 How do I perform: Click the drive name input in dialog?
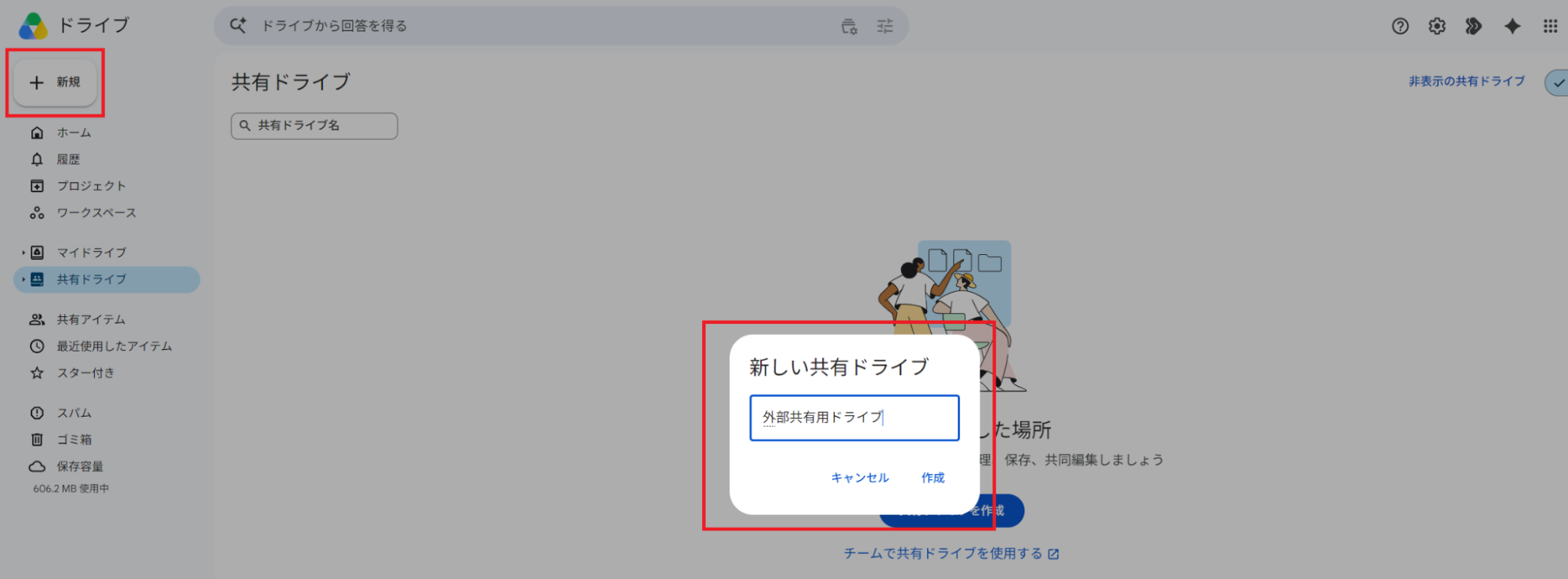click(854, 417)
